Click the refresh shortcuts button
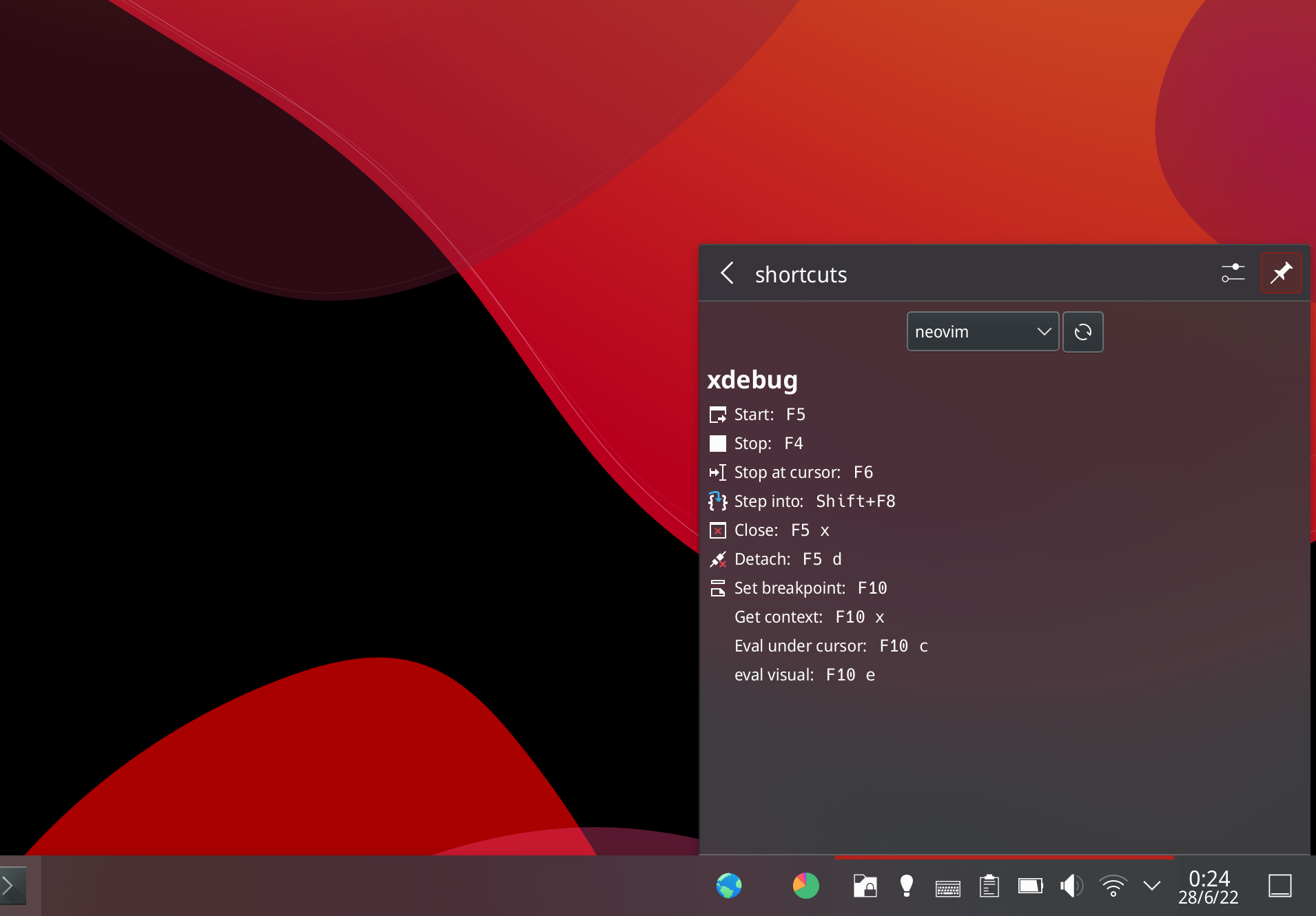 (1082, 332)
